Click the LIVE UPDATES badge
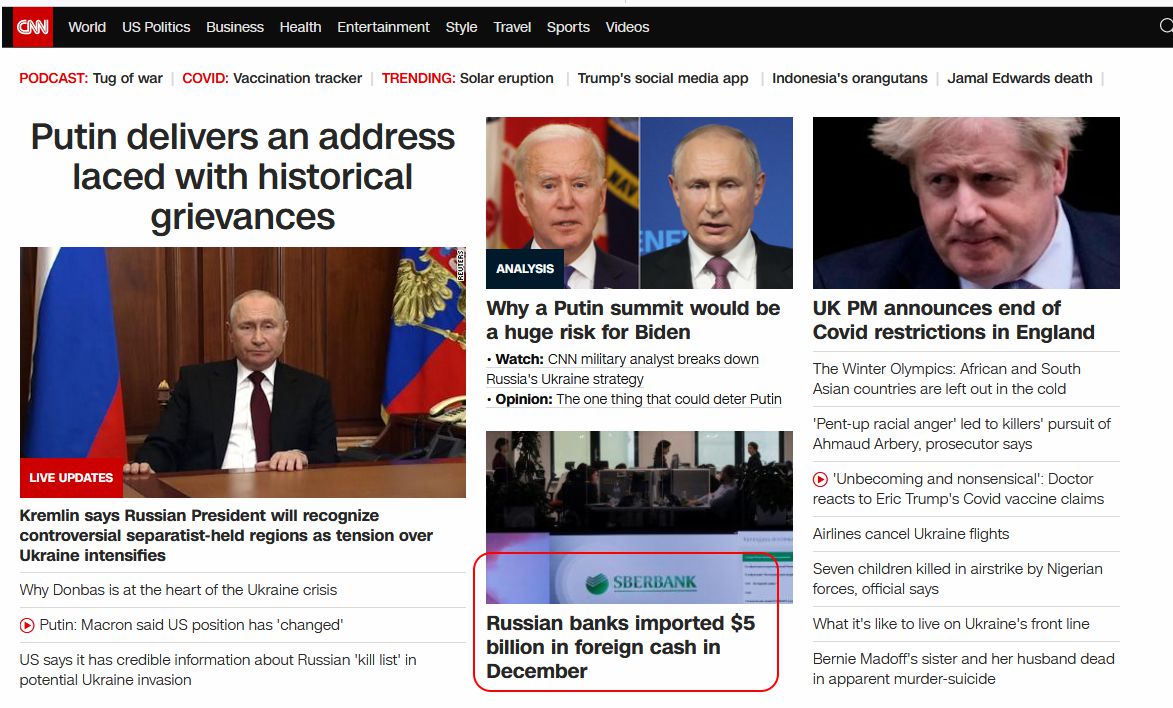 pos(71,478)
